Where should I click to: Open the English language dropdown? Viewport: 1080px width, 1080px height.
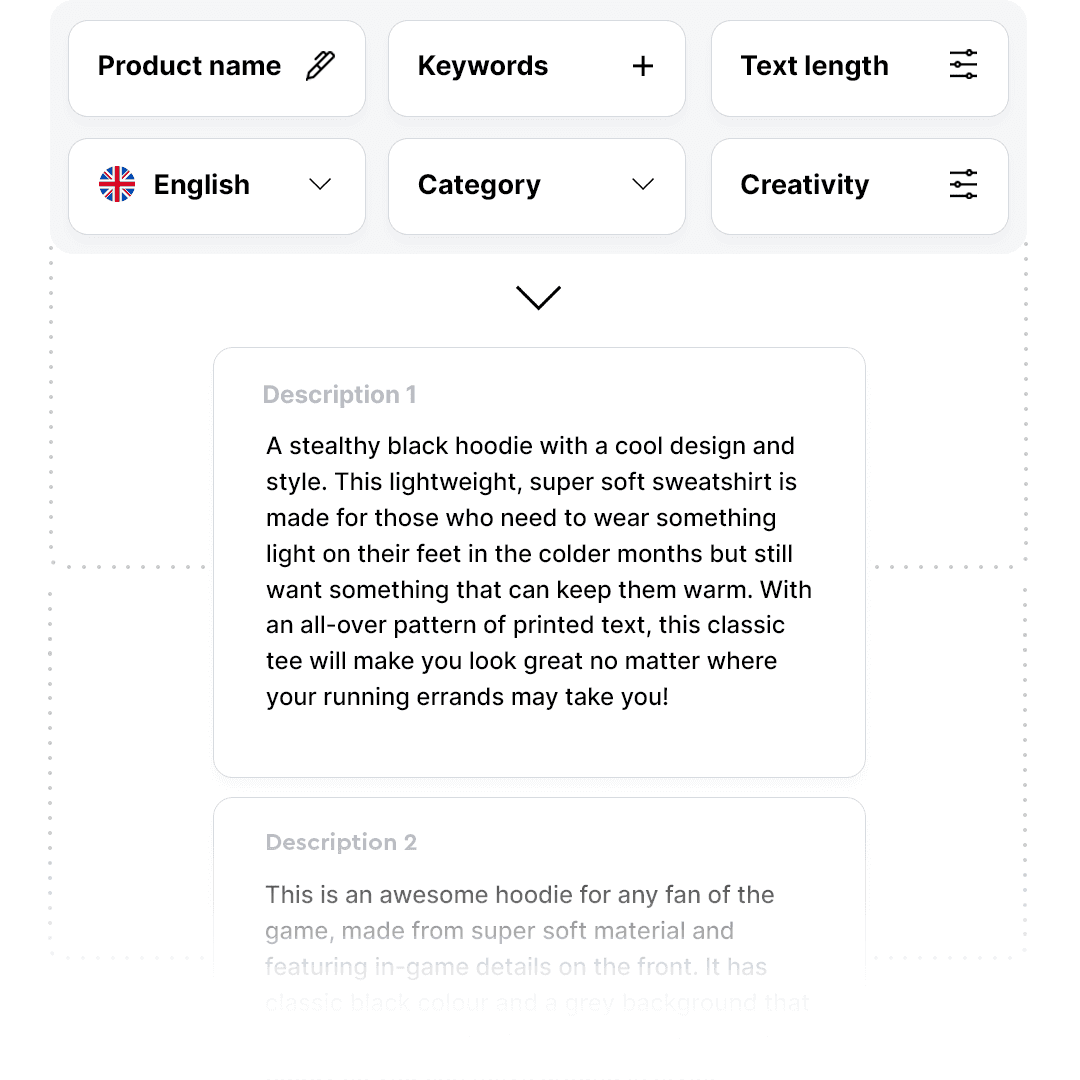320,185
